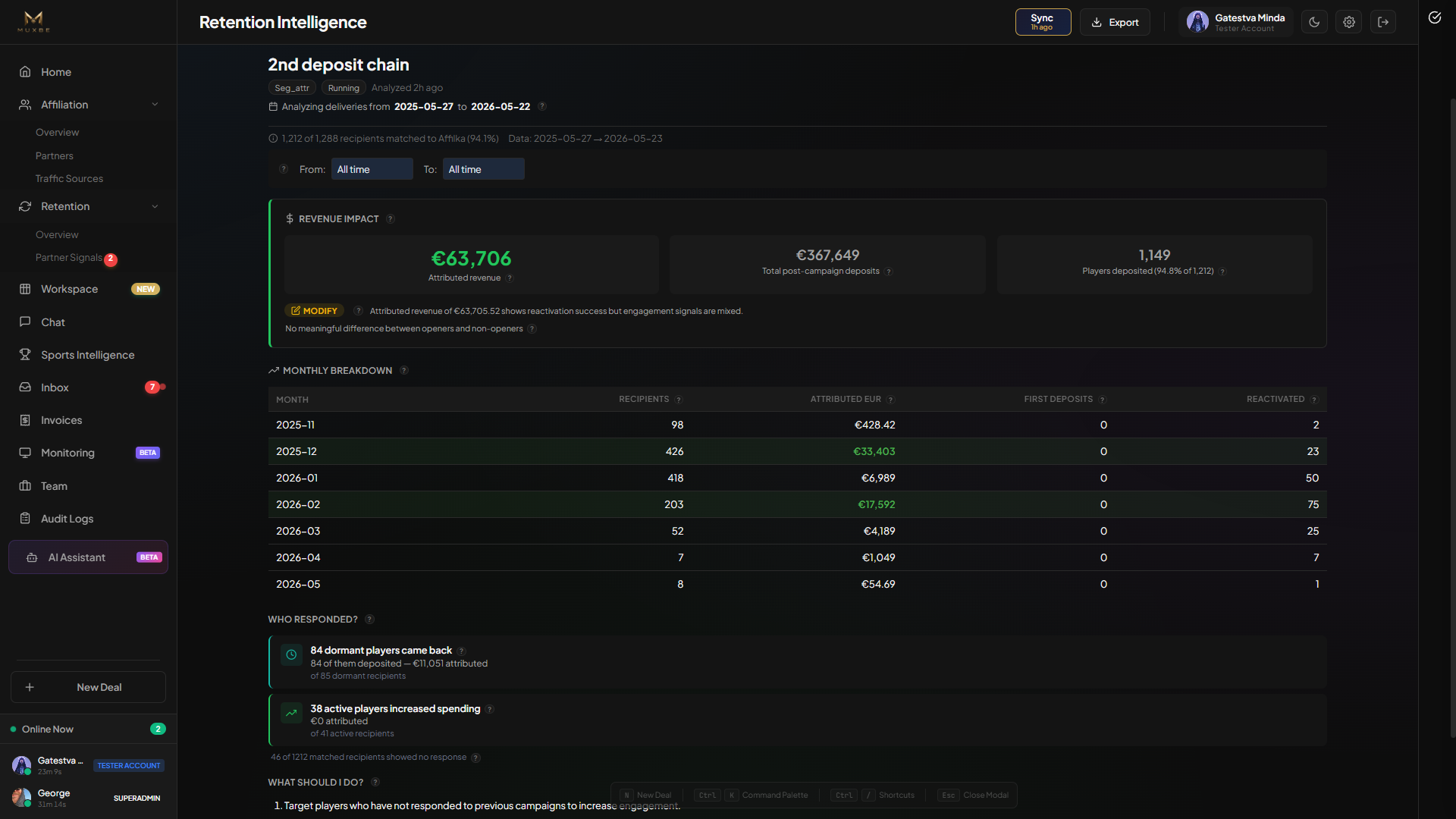Viewport: 1456px width, 819px height.
Task: Click help icon in Recipients column header
Action: [679, 400]
